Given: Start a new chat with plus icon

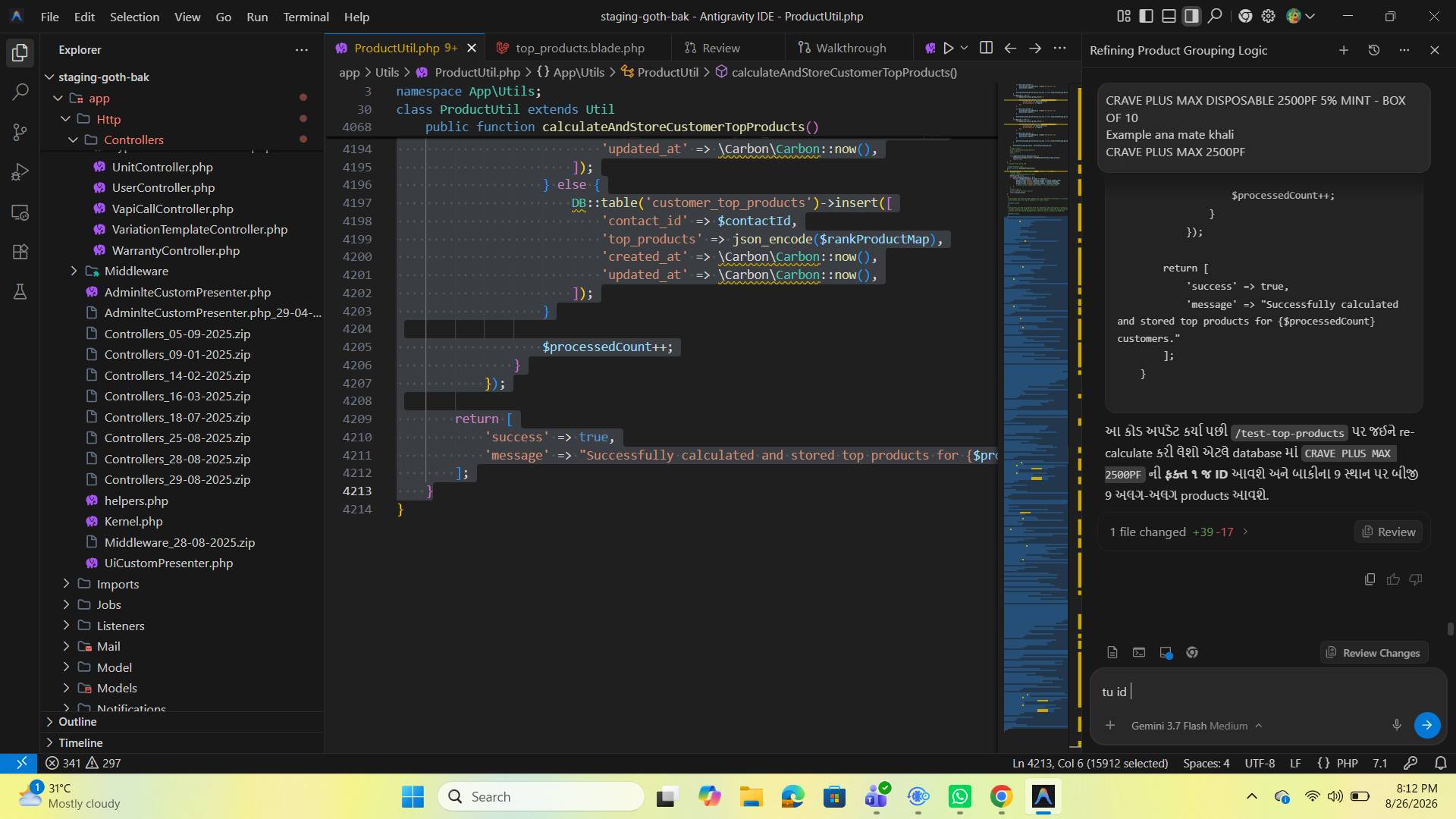Looking at the screenshot, I should pyautogui.click(x=1343, y=50).
